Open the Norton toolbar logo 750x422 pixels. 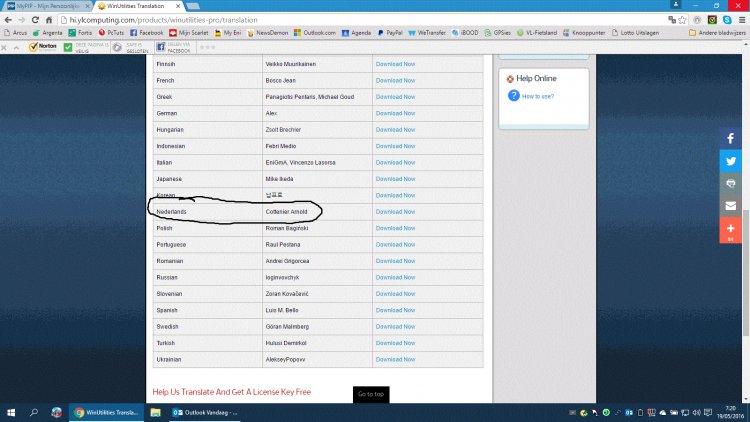(x=44, y=46)
